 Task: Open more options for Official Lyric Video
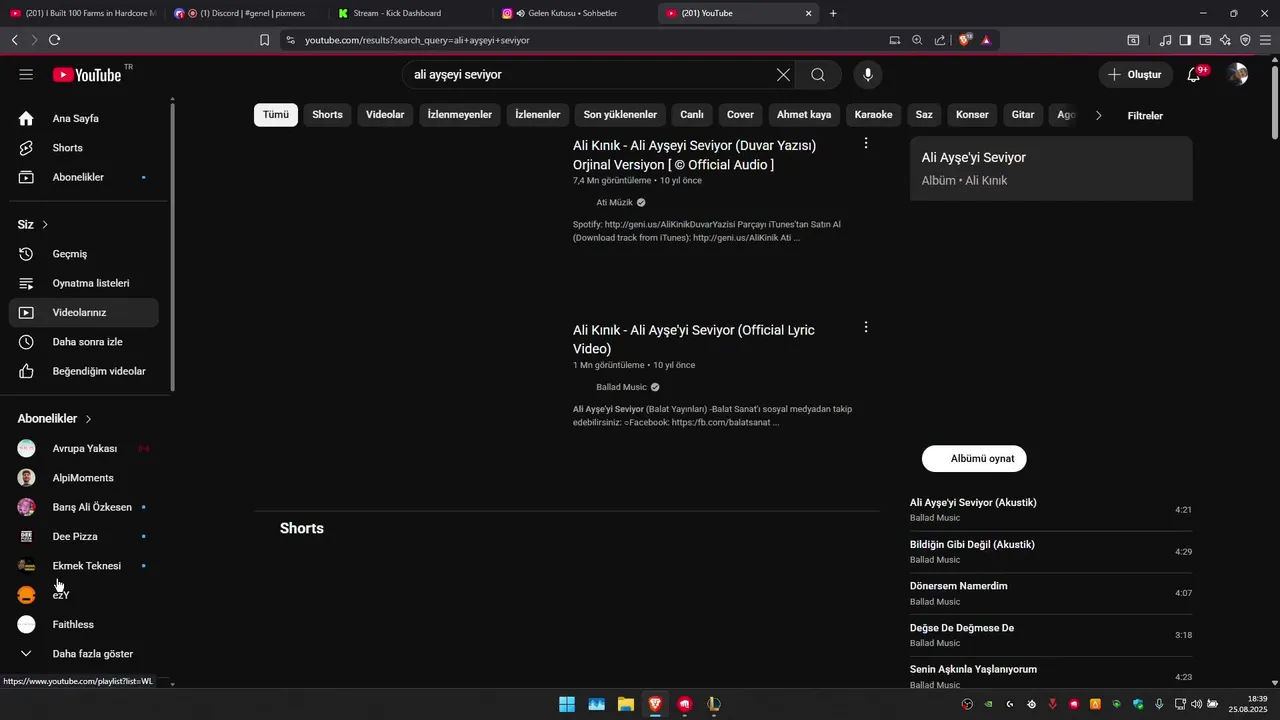click(866, 327)
